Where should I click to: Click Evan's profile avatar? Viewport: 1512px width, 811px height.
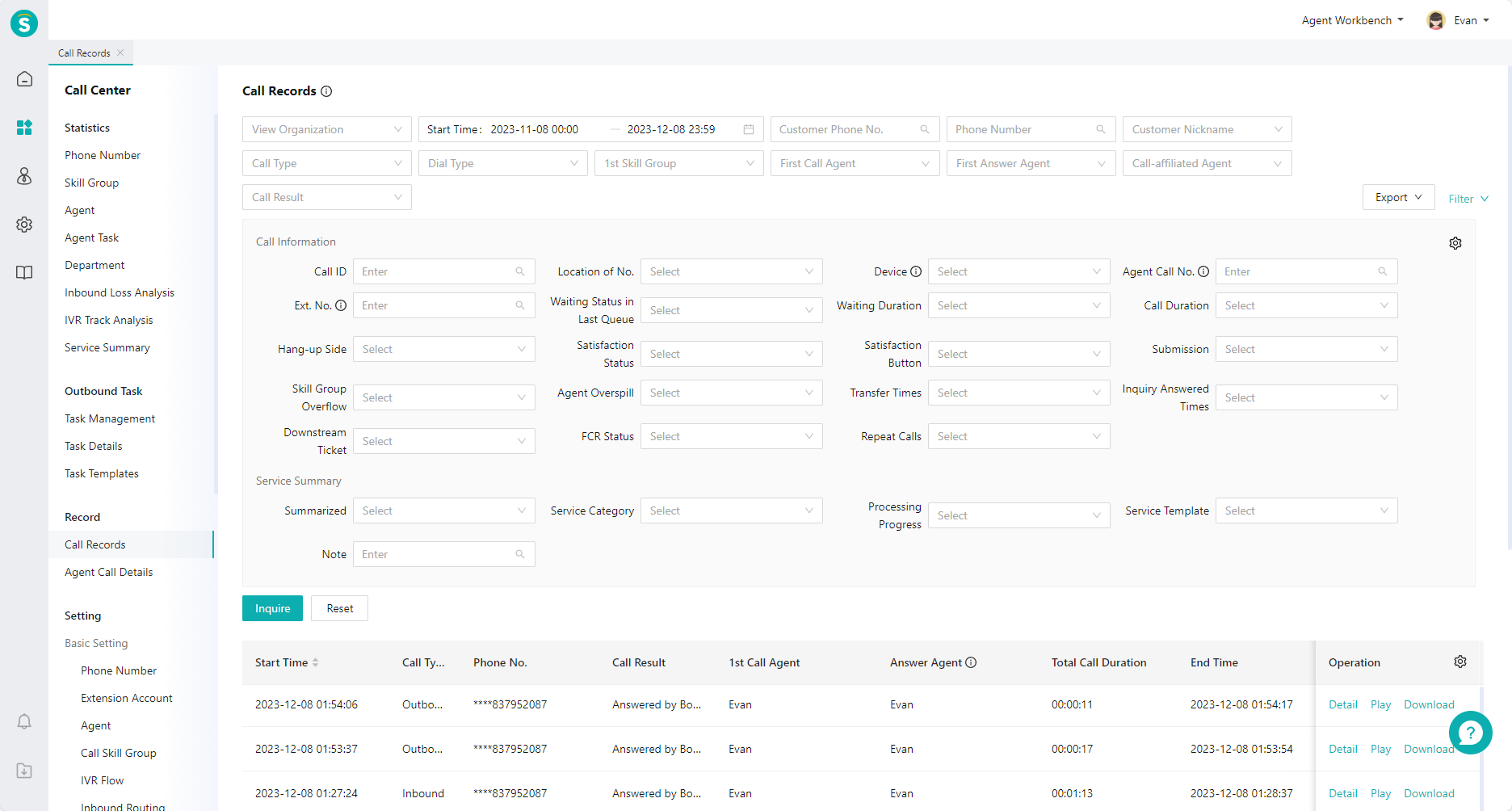[1436, 20]
